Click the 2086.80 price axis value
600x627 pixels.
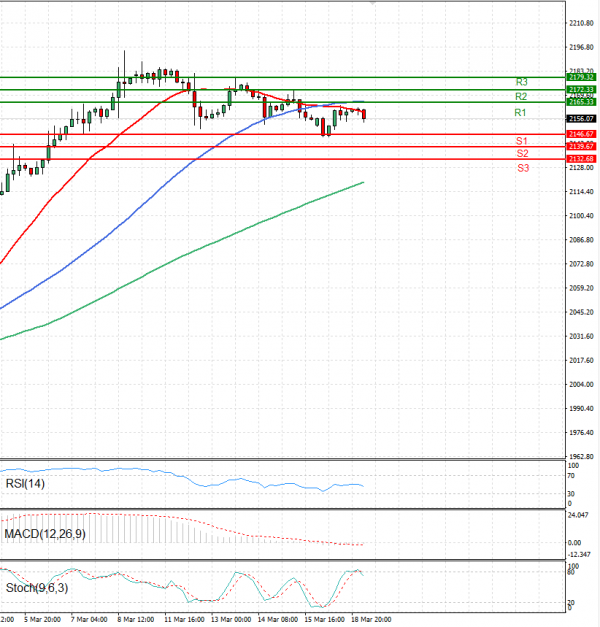[x=581, y=240]
